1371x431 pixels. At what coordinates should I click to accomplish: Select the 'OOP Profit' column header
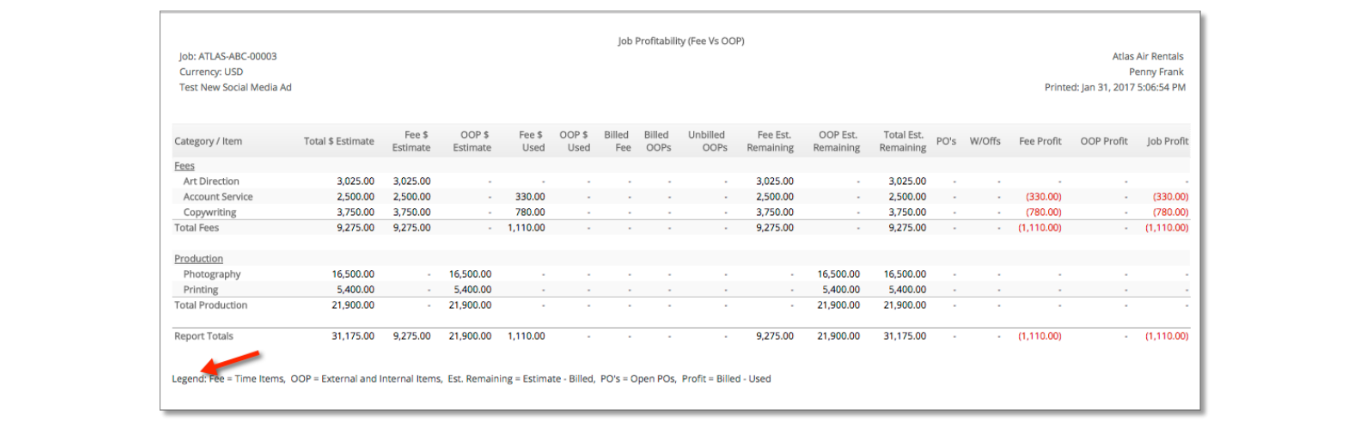[x=1104, y=142]
